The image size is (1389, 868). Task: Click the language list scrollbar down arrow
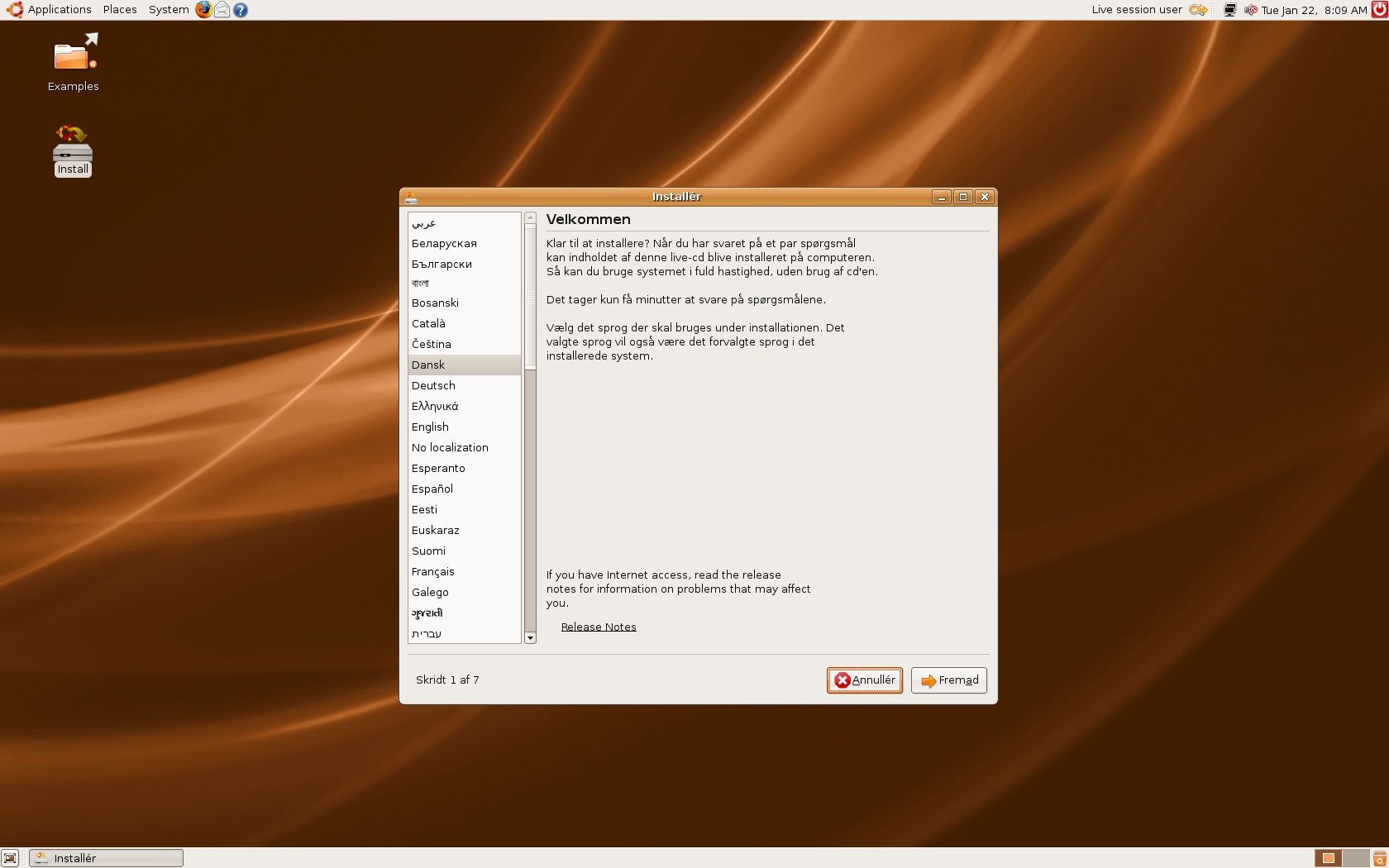click(531, 638)
